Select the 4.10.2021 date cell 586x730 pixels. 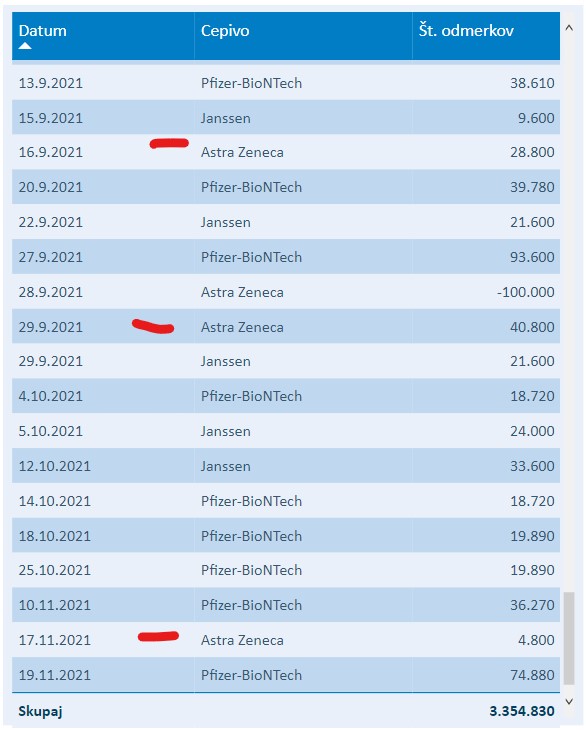51,396
